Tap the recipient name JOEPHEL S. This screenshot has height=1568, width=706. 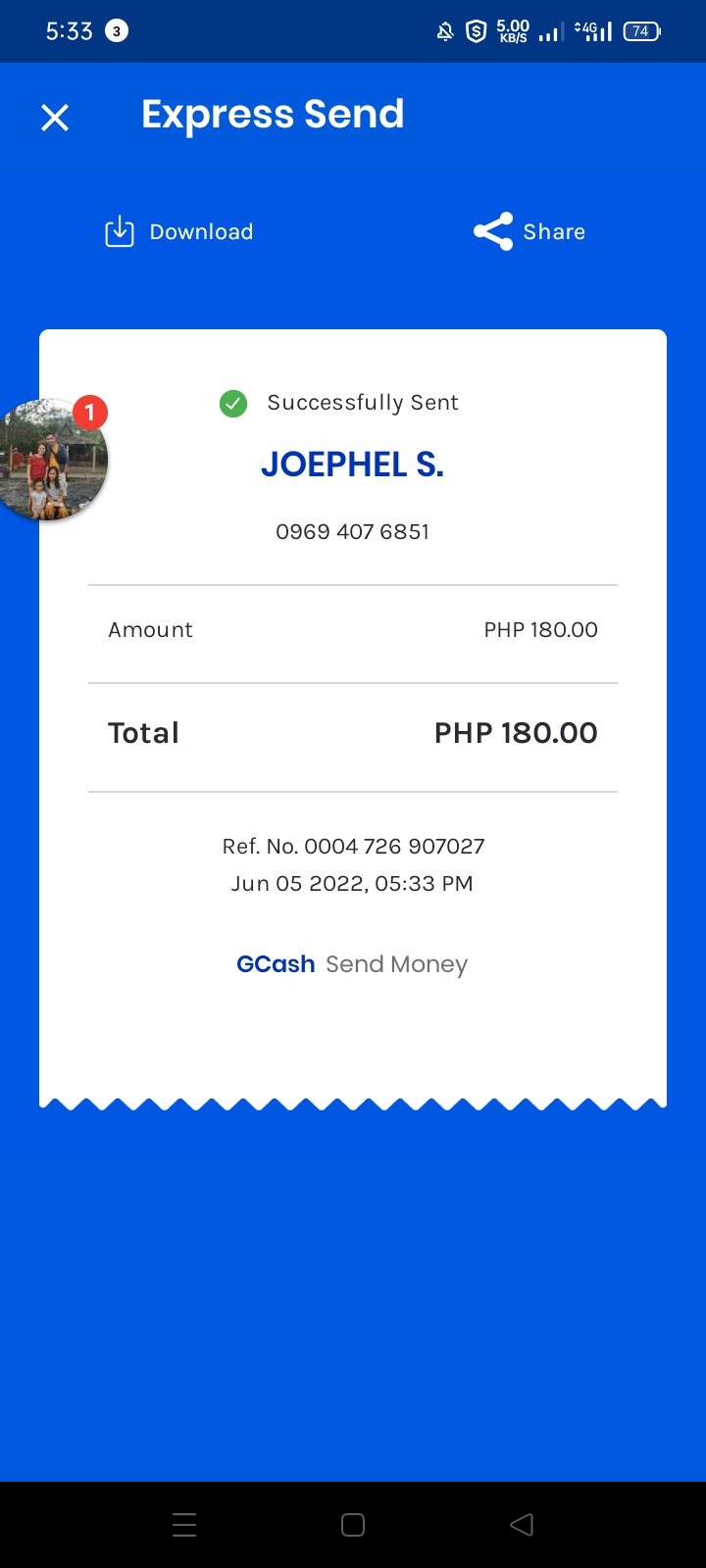[352, 465]
